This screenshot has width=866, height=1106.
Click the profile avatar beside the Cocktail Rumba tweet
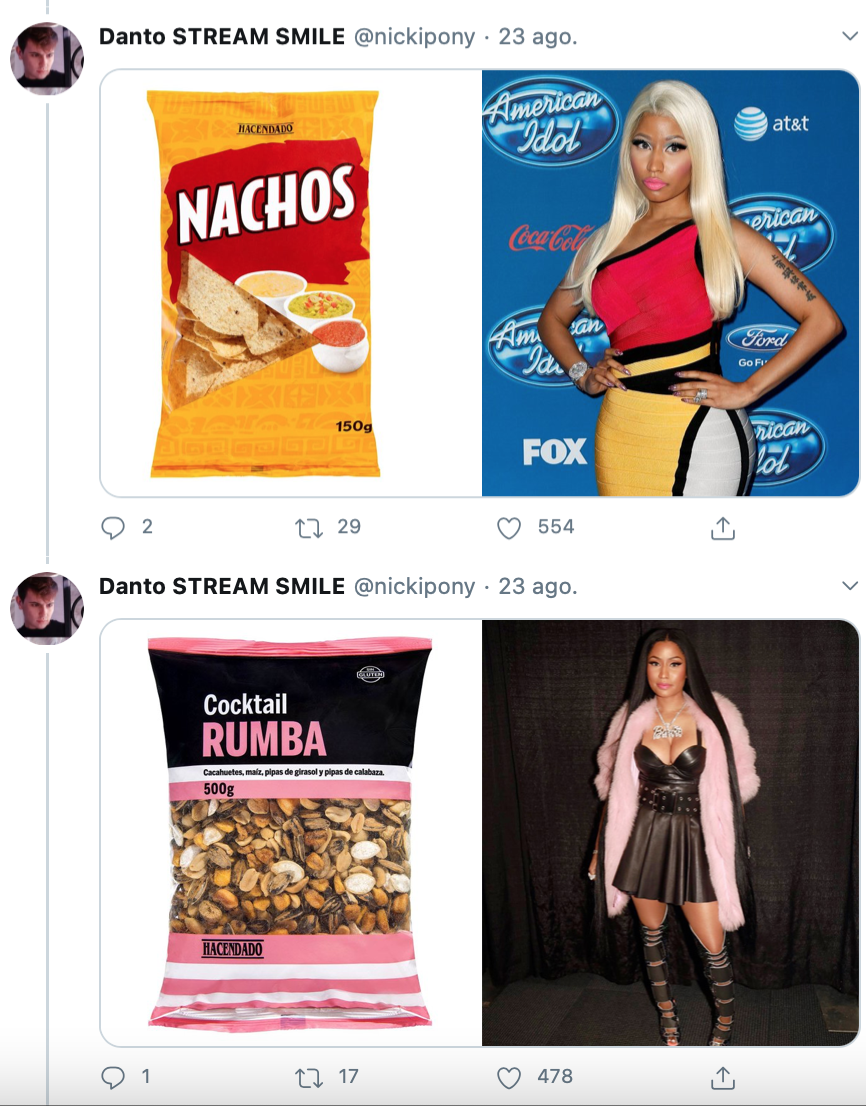click(x=47, y=607)
